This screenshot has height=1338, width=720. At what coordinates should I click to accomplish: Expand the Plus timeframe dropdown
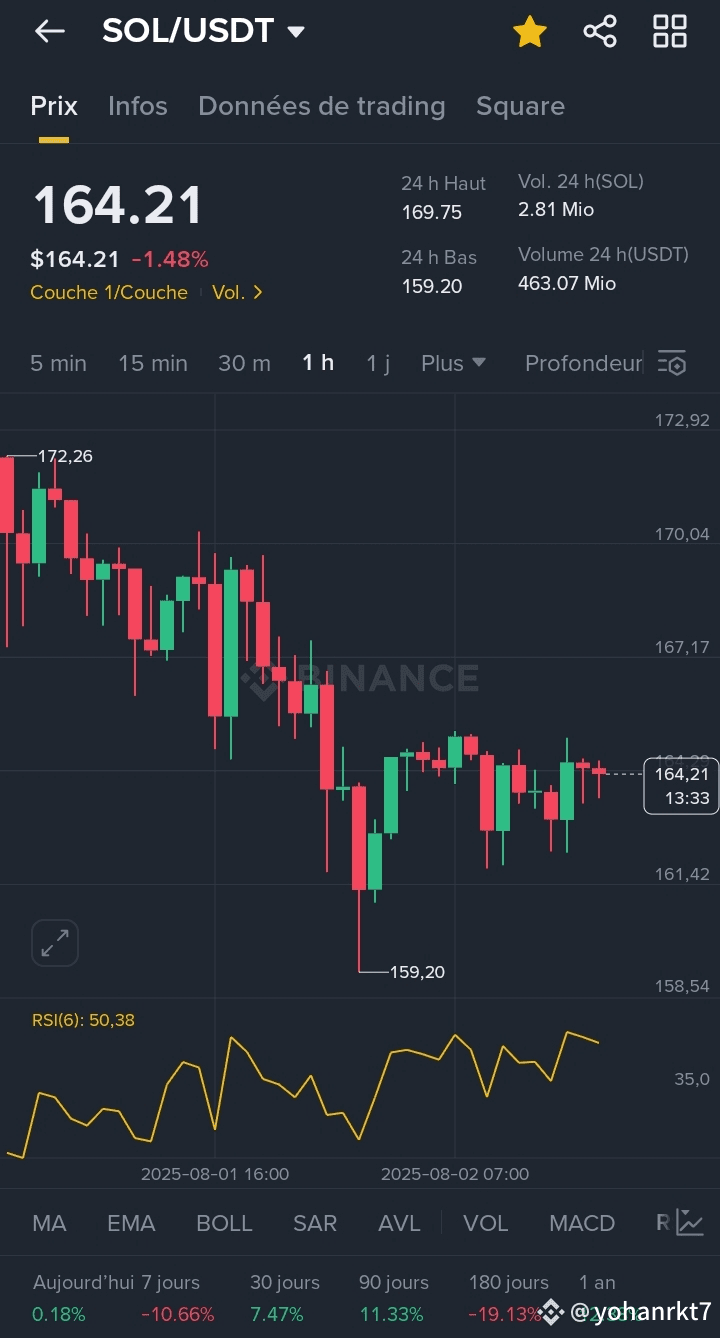click(453, 363)
